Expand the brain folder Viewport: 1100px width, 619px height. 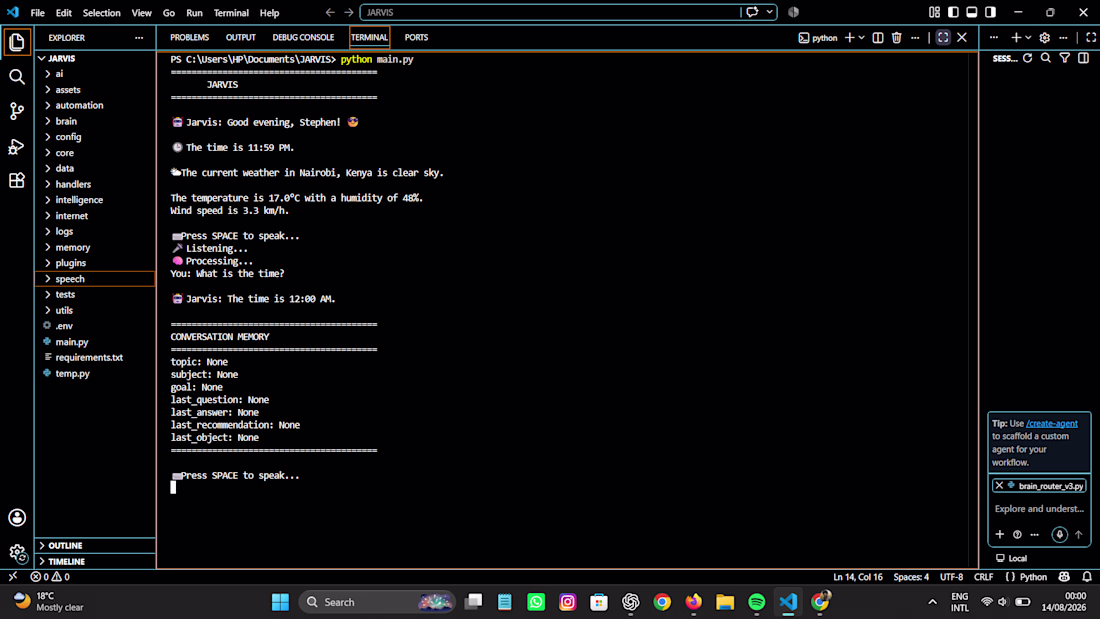(x=95, y=121)
